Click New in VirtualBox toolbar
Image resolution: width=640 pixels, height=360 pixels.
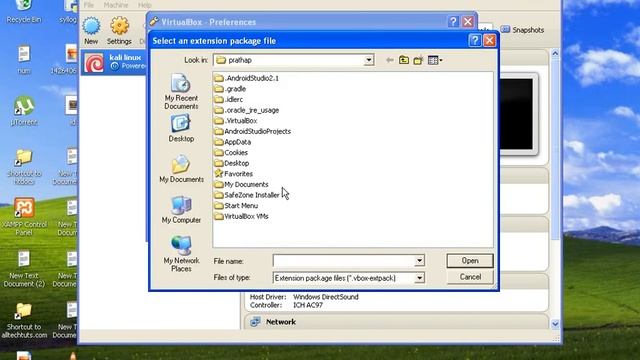91,31
